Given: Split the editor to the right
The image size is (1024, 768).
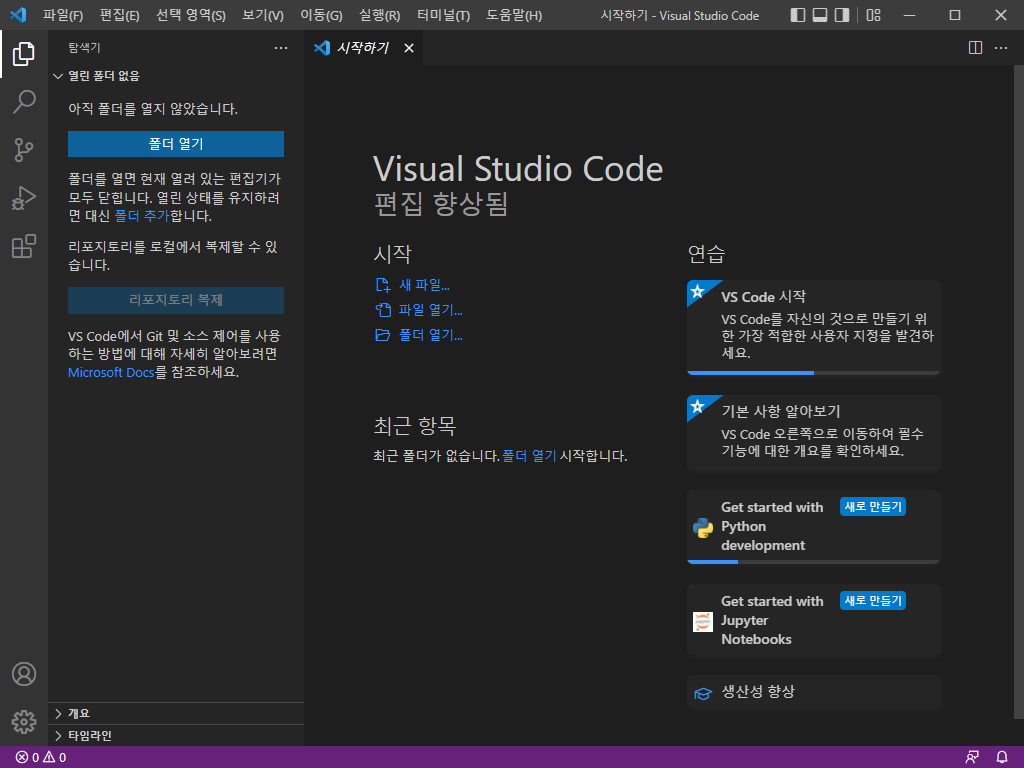Looking at the screenshot, I should (x=975, y=48).
